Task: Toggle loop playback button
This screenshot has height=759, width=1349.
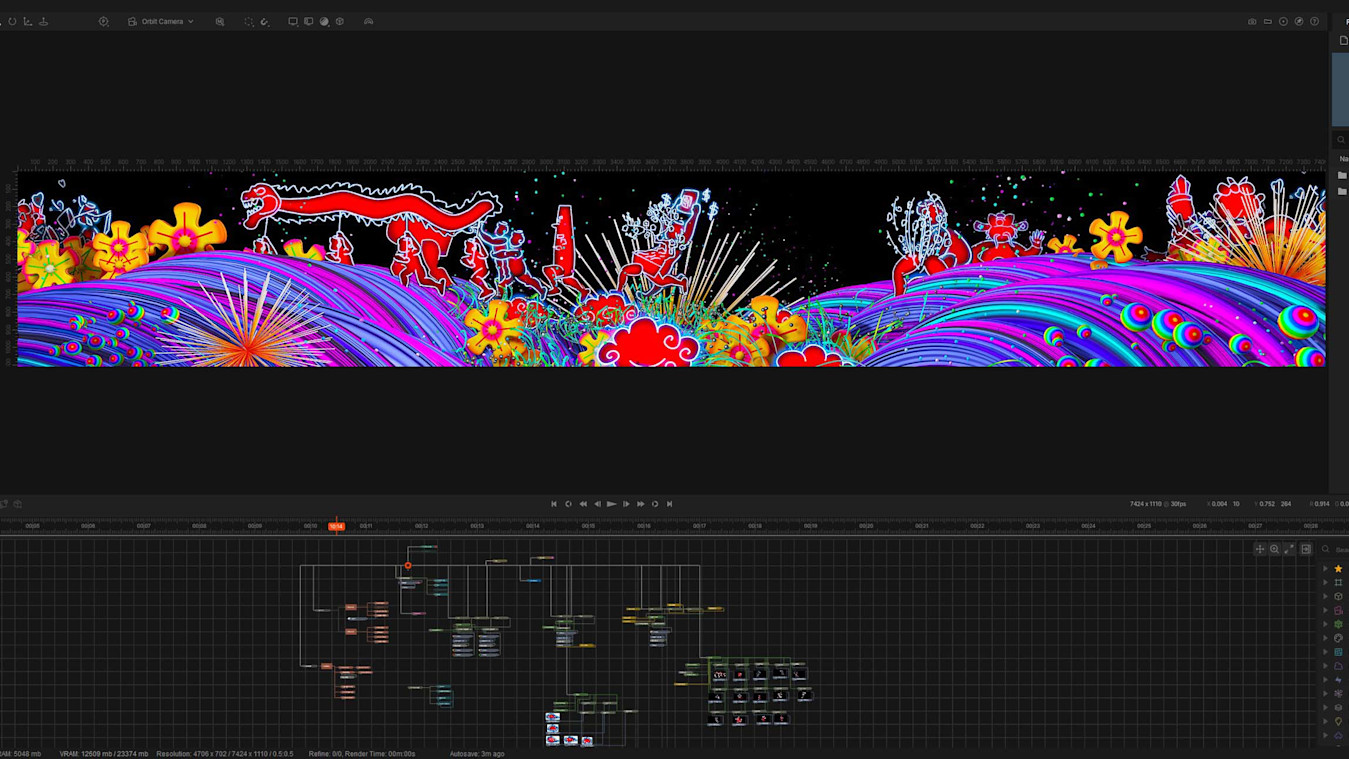Action: coord(655,504)
